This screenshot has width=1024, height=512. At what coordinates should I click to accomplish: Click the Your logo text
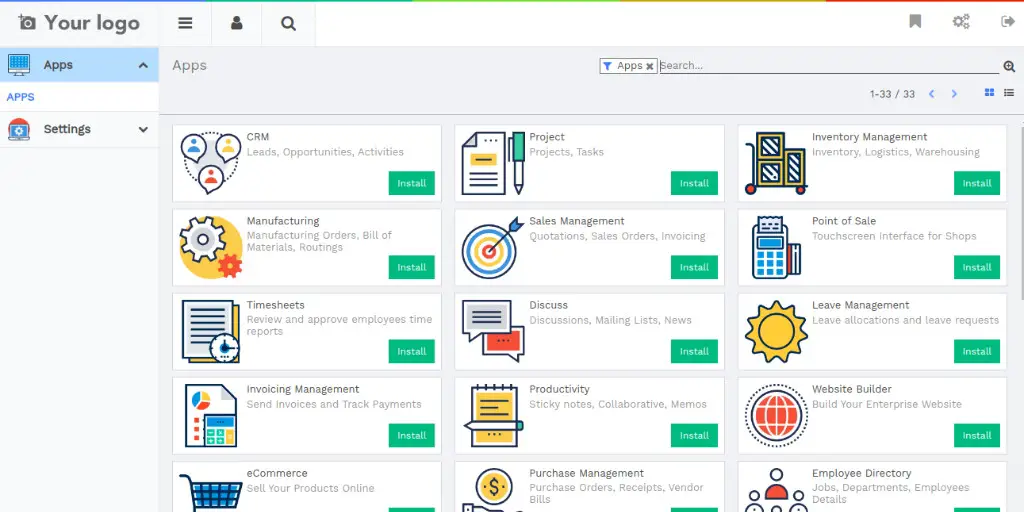point(92,23)
